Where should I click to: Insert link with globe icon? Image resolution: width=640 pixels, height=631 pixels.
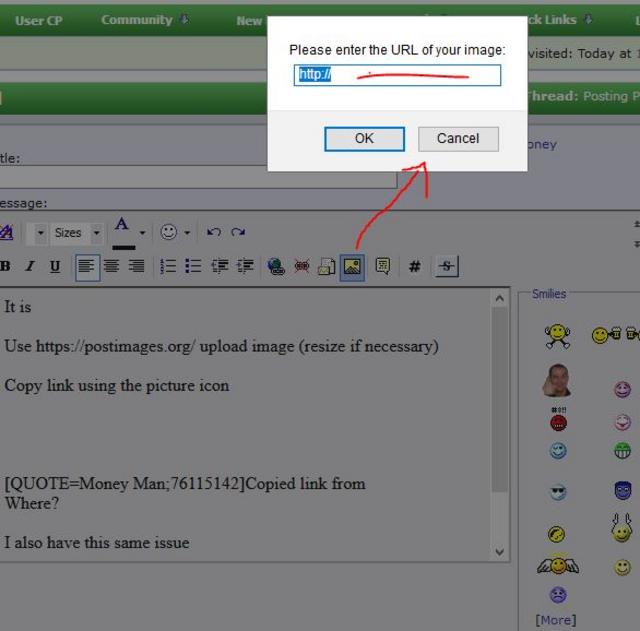pyautogui.click(x=276, y=266)
